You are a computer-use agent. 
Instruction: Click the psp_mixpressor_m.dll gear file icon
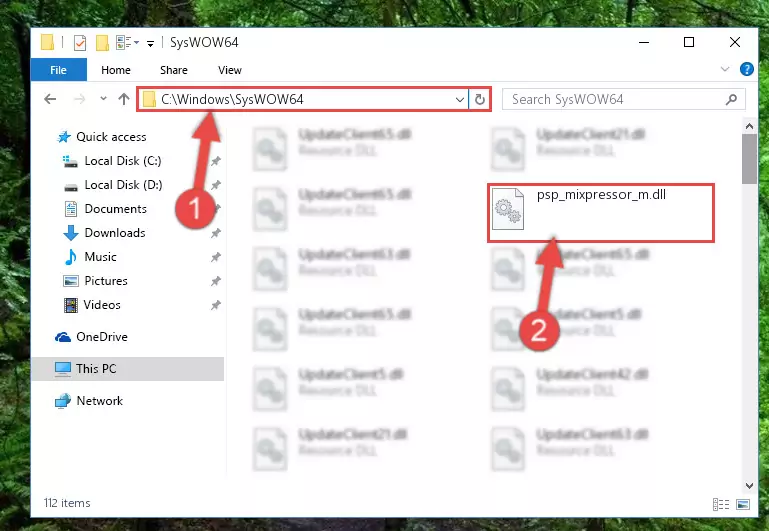[x=508, y=209]
